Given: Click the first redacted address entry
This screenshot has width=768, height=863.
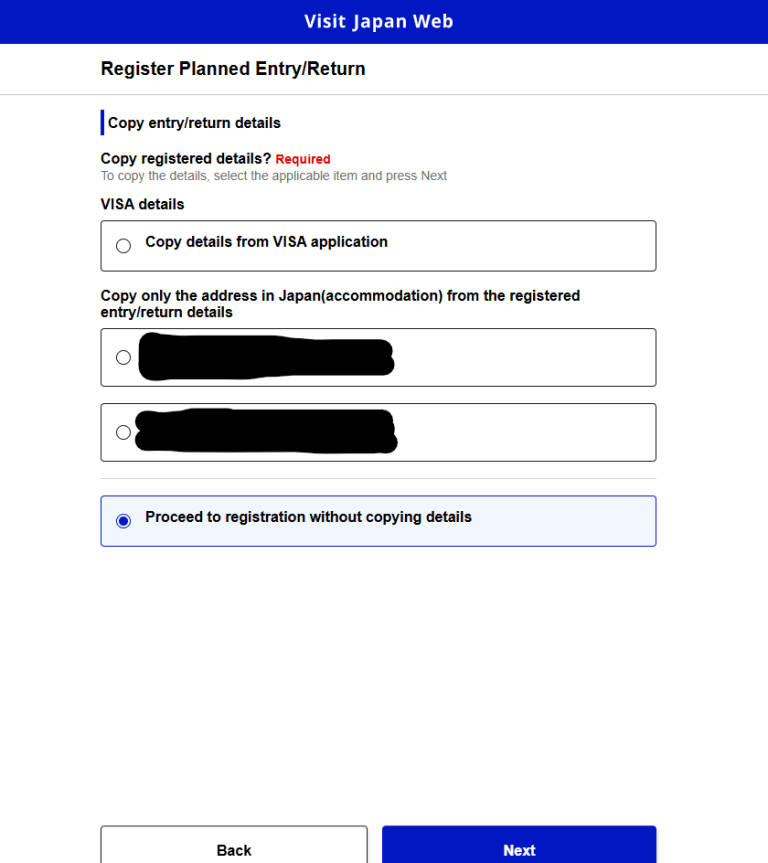Looking at the screenshot, I should click(265, 359).
